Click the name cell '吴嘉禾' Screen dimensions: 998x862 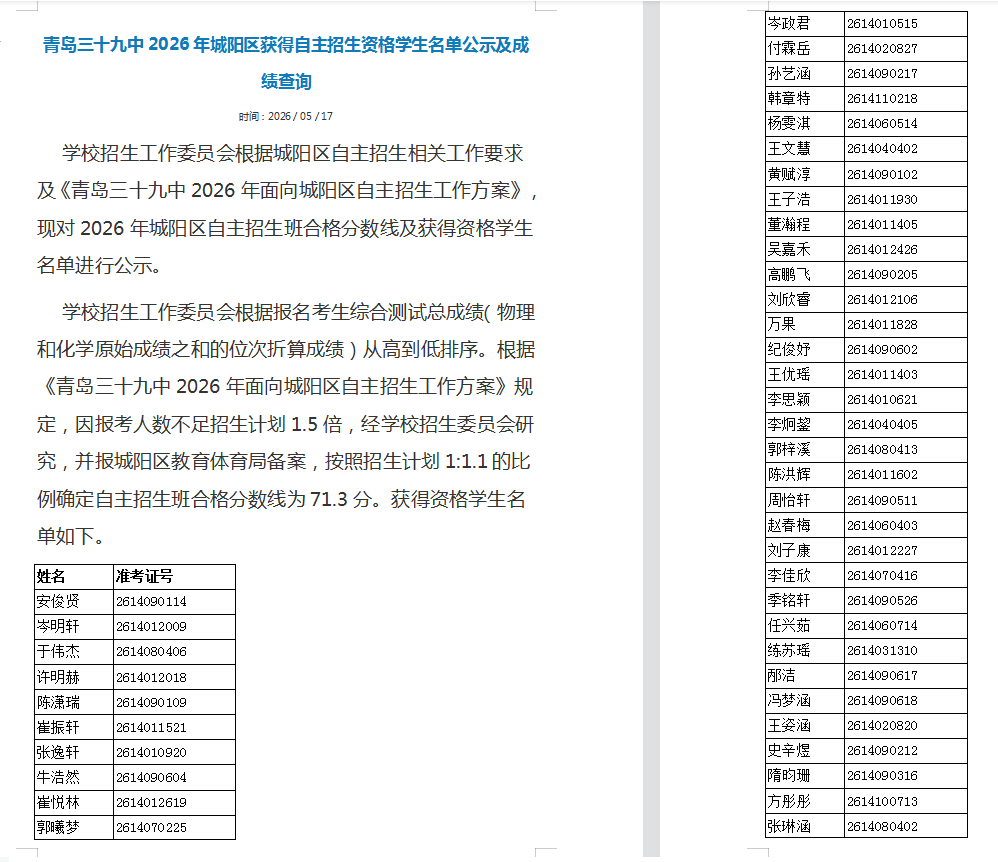tap(805, 250)
